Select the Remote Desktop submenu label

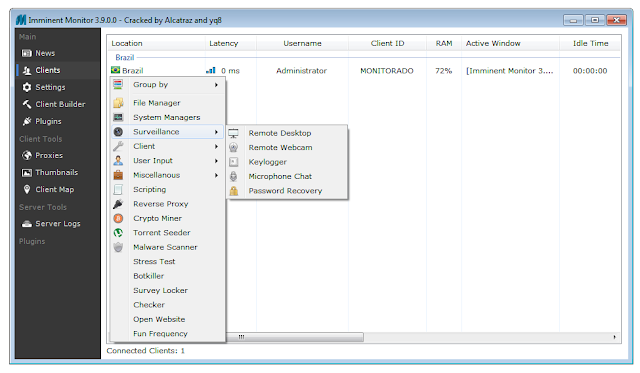280,133
